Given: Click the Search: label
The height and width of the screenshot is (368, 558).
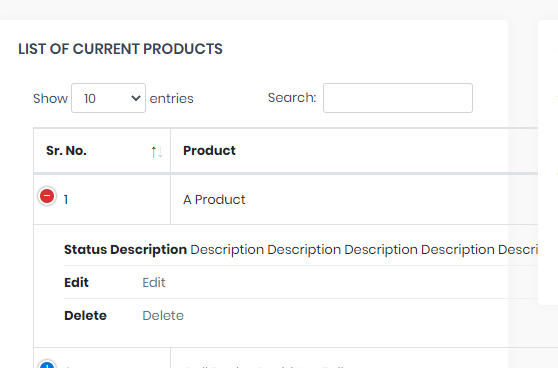Looking at the screenshot, I should 292,98.
